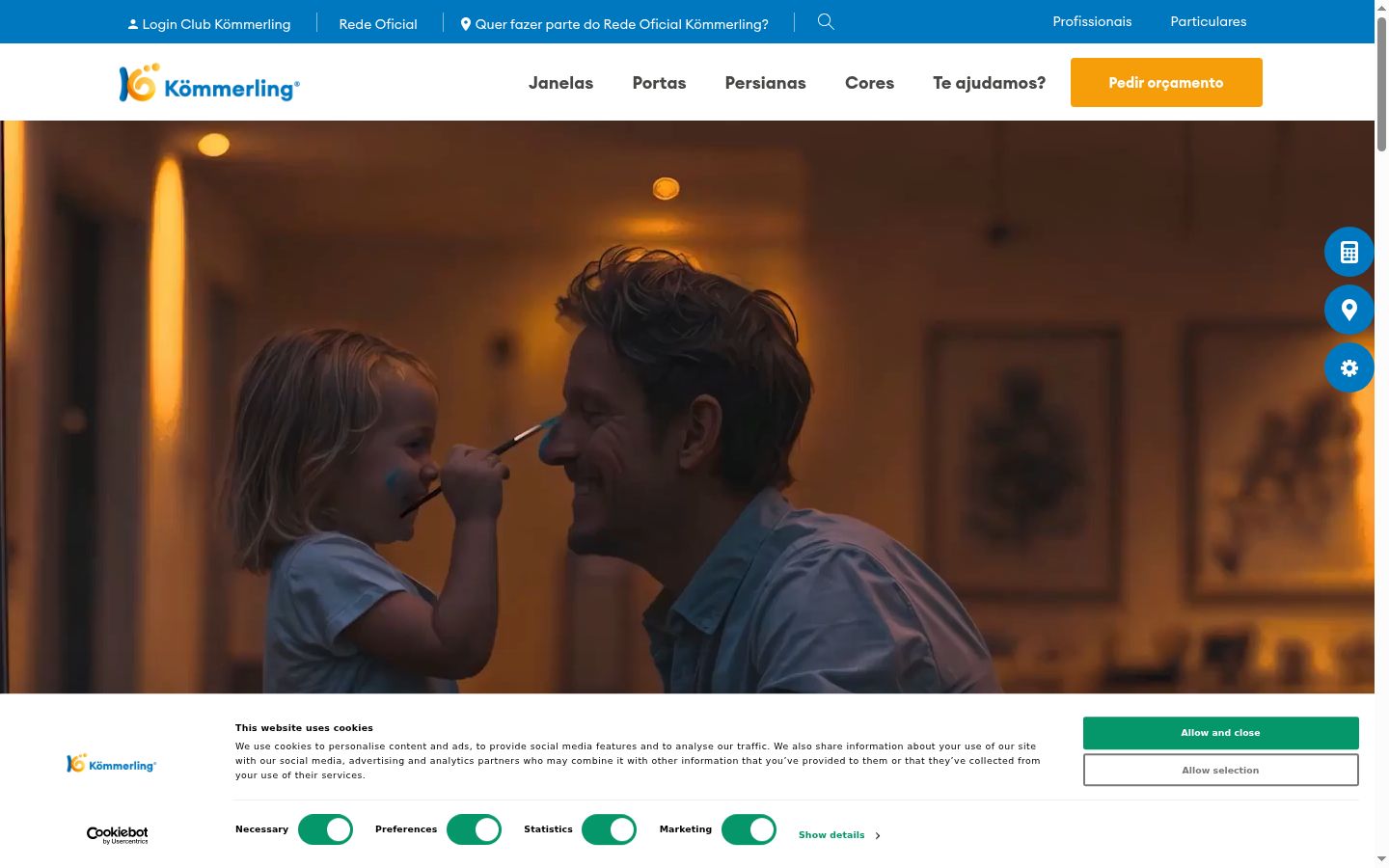Viewport: 1389px width, 868px height.
Task: Open the Te ajudamos? menu
Action: tap(989, 83)
